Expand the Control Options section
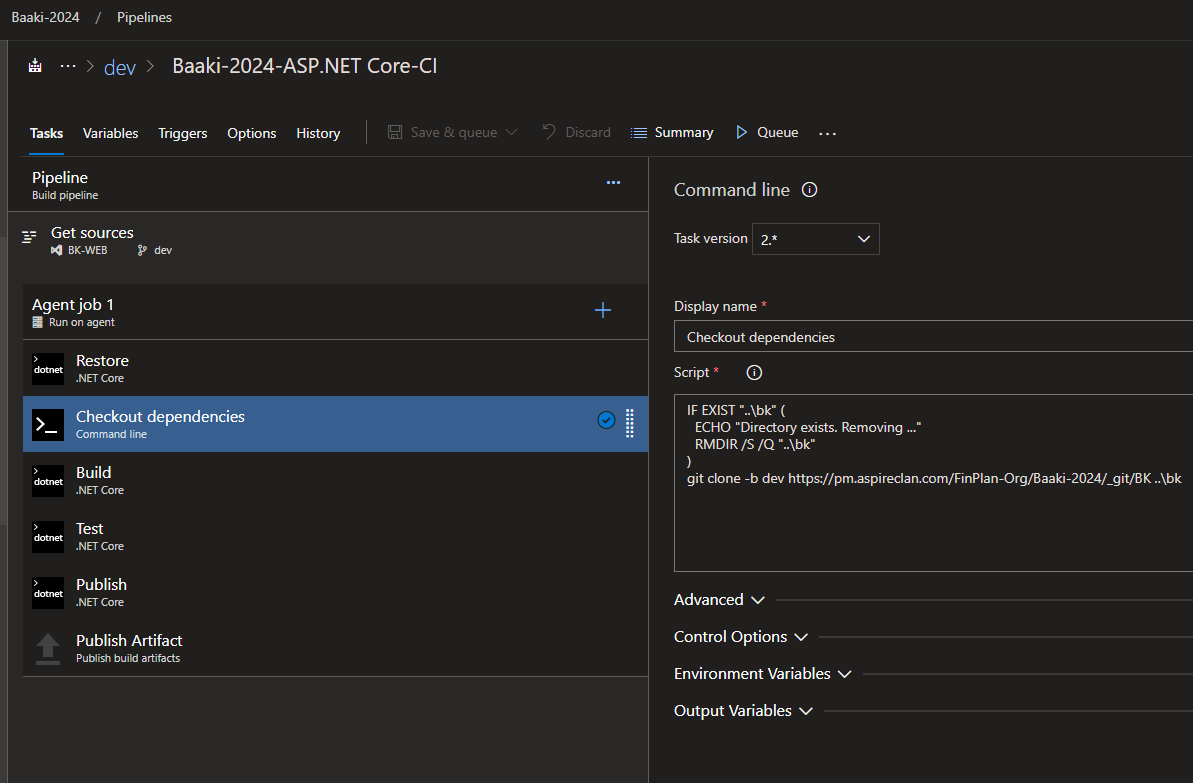The height and width of the screenshot is (783, 1193). 741,637
